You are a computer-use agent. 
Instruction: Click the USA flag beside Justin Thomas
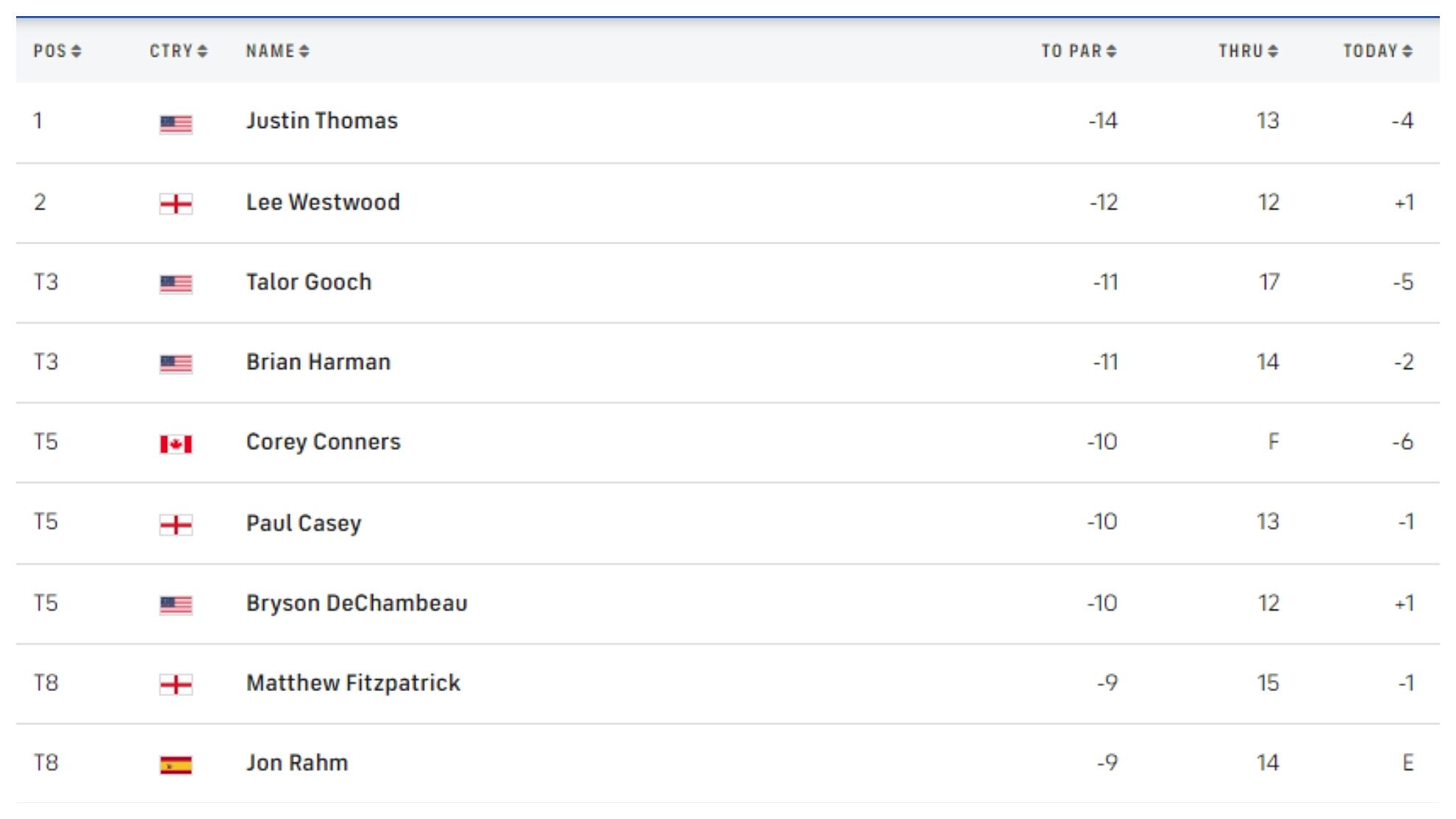(176, 124)
